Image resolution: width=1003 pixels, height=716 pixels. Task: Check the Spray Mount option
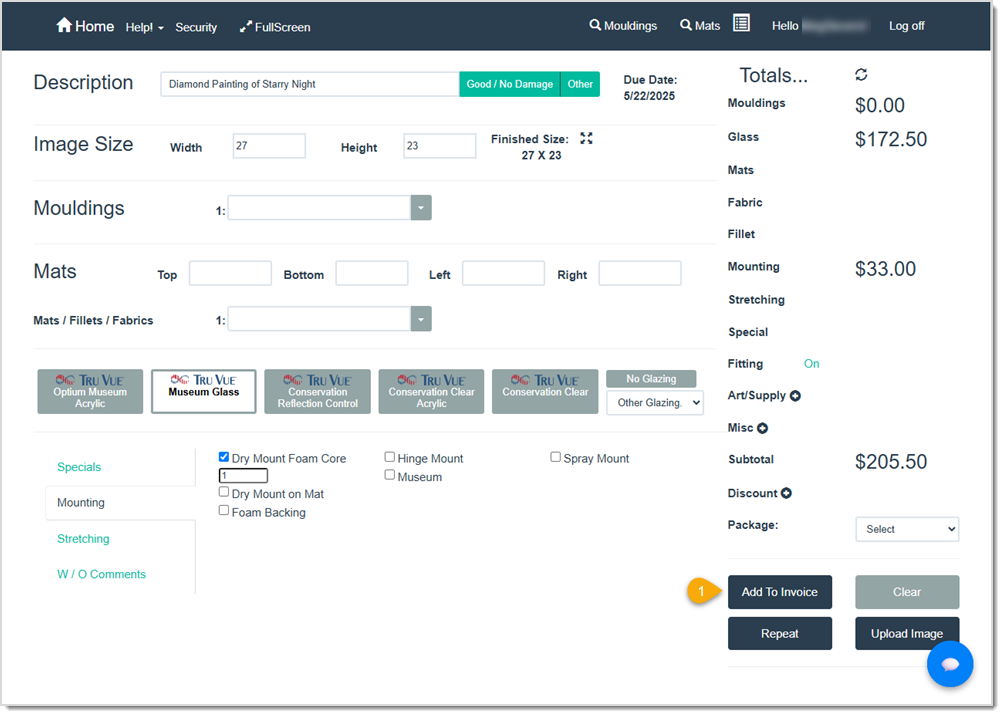[x=555, y=456]
